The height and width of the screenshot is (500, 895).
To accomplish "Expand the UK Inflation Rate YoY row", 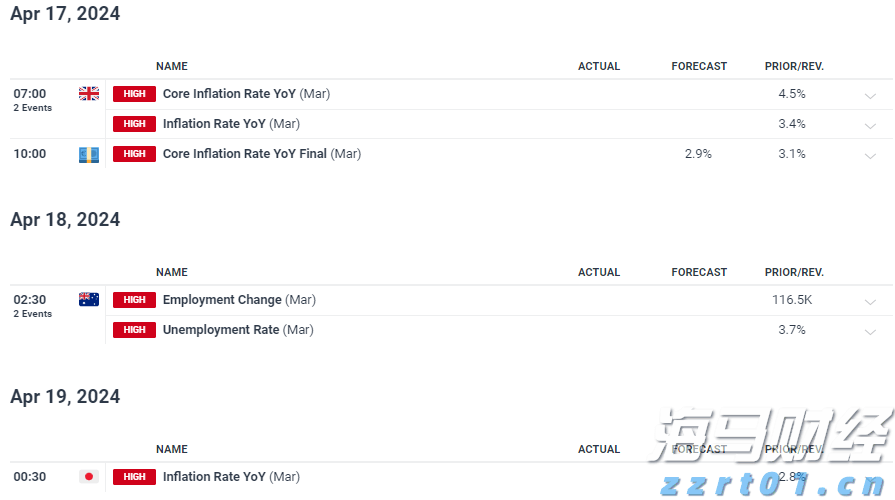I will 870,126.
